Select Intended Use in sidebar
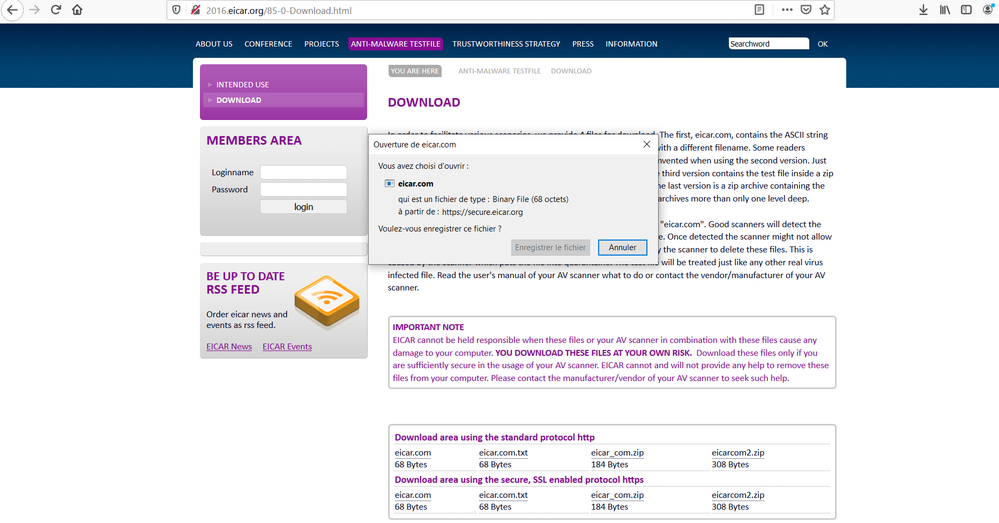 click(242, 84)
